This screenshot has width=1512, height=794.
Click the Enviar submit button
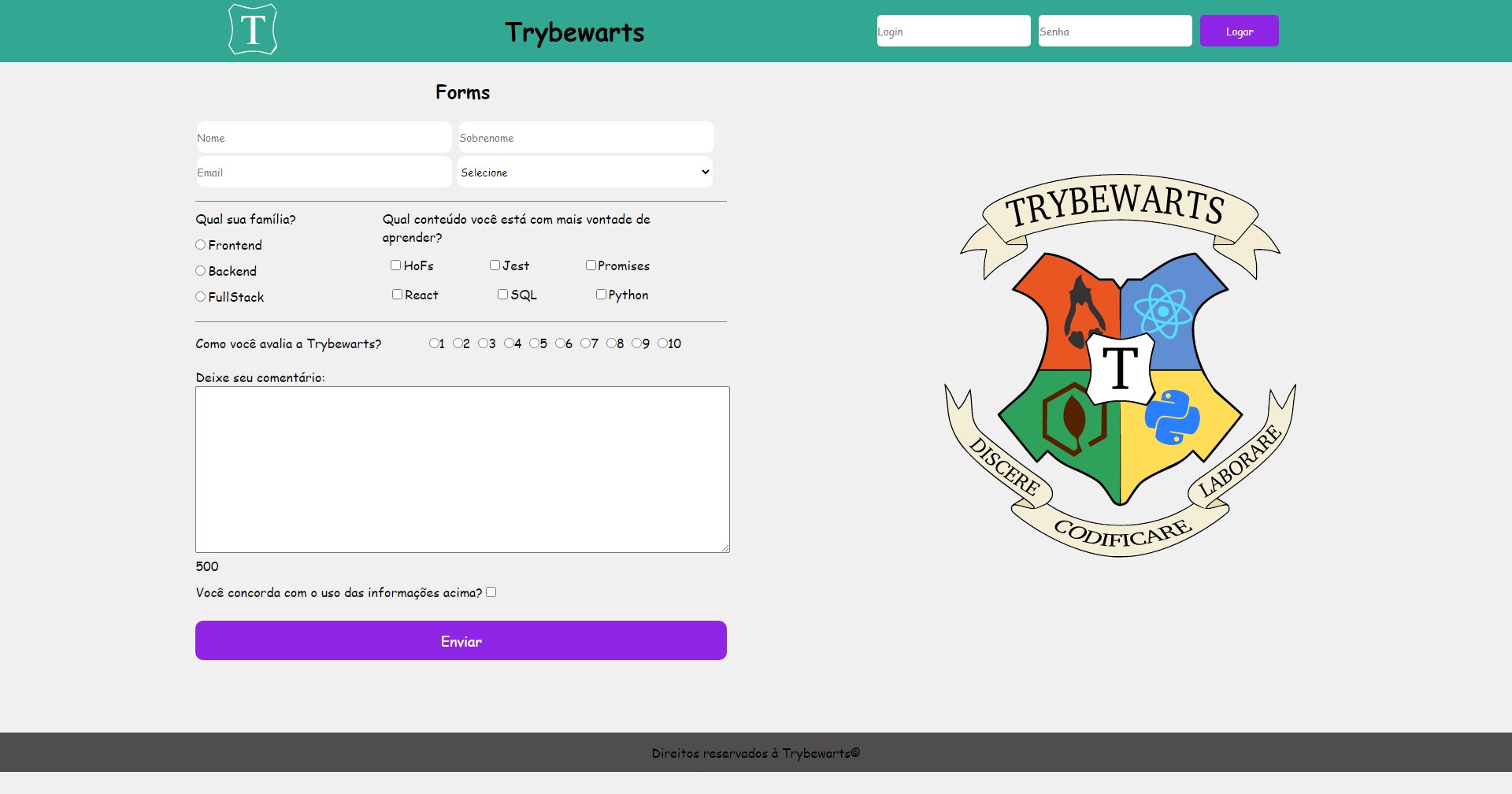click(461, 640)
